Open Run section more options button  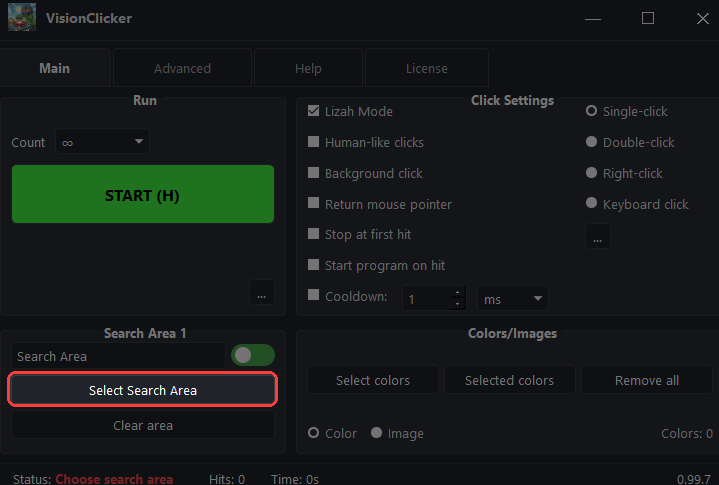261,292
